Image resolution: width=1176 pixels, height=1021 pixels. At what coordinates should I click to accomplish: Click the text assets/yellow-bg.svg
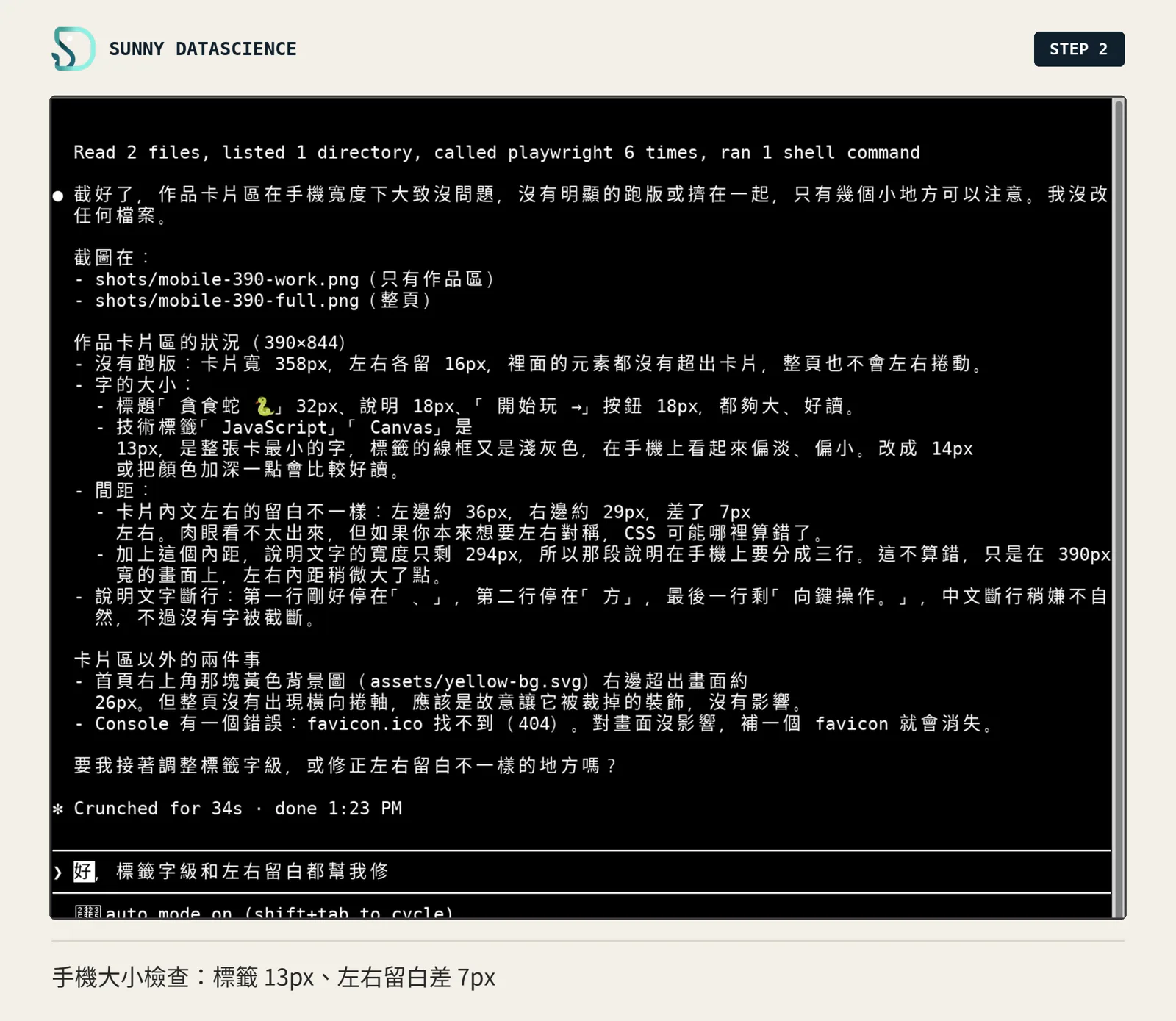tap(476, 681)
